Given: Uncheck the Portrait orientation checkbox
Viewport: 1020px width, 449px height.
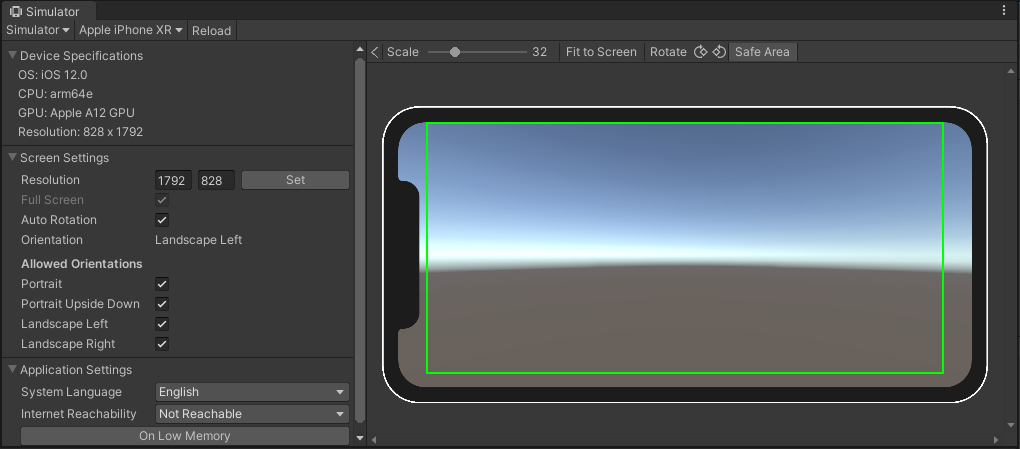Looking at the screenshot, I should click(x=162, y=284).
